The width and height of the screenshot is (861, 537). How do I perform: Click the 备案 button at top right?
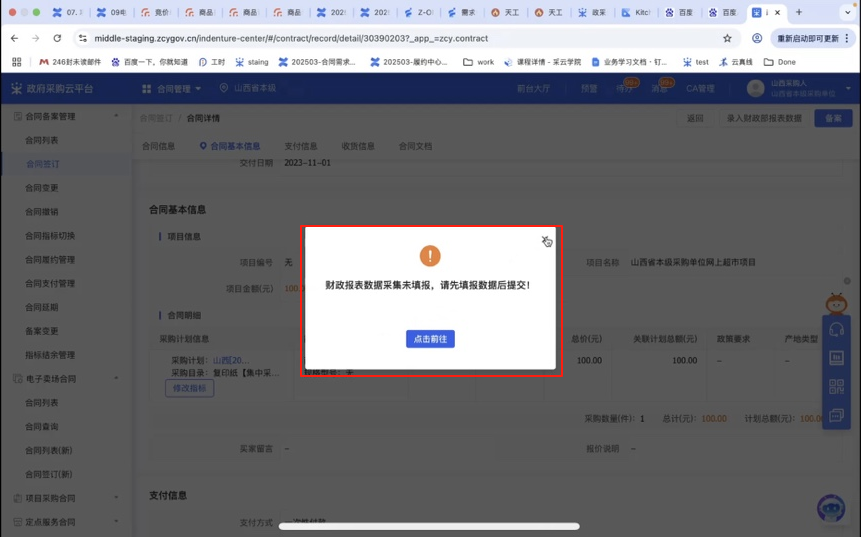tap(833, 118)
